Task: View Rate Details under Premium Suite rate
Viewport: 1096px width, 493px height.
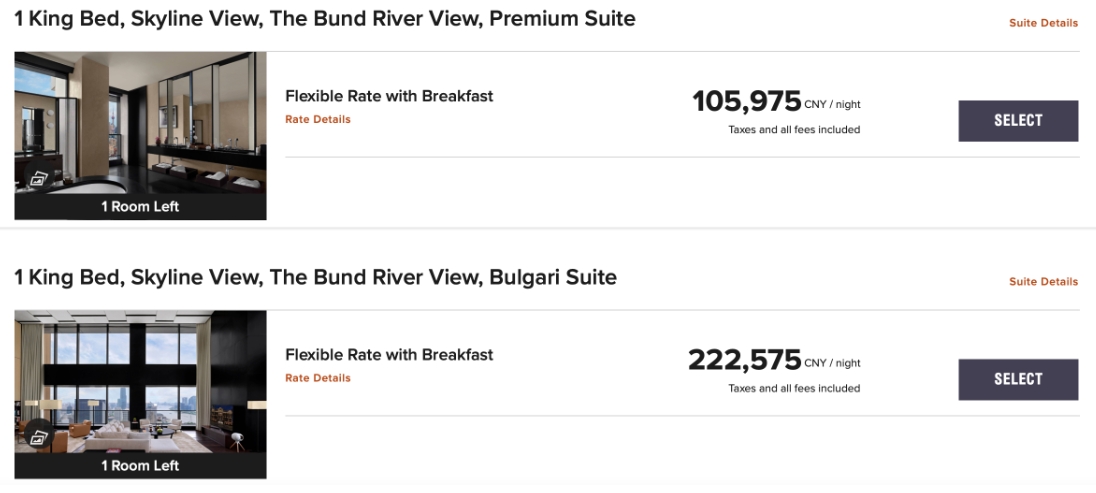Action: click(318, 119)
